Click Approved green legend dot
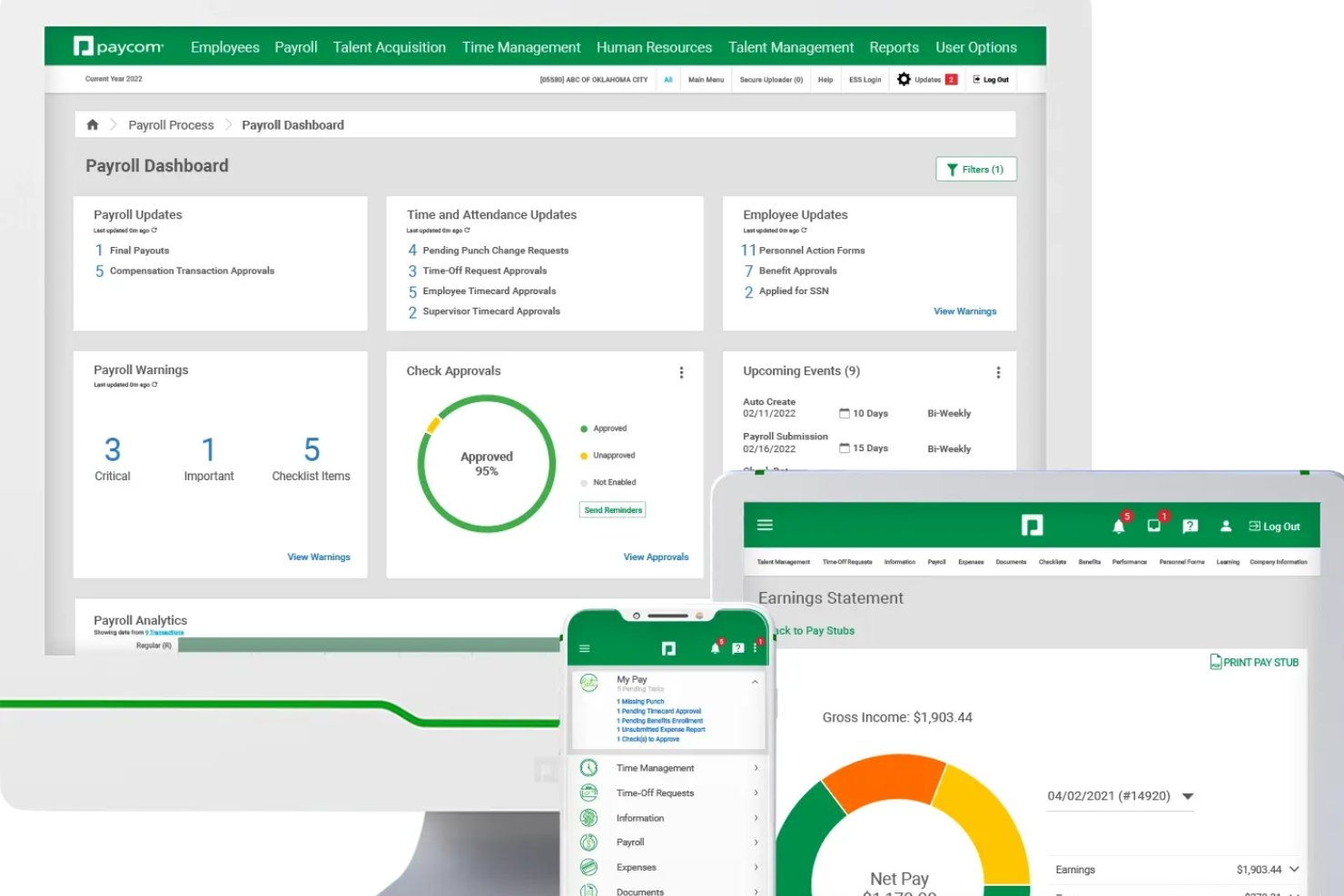This screenshot has width=1344, height=896. pos(584,428)
